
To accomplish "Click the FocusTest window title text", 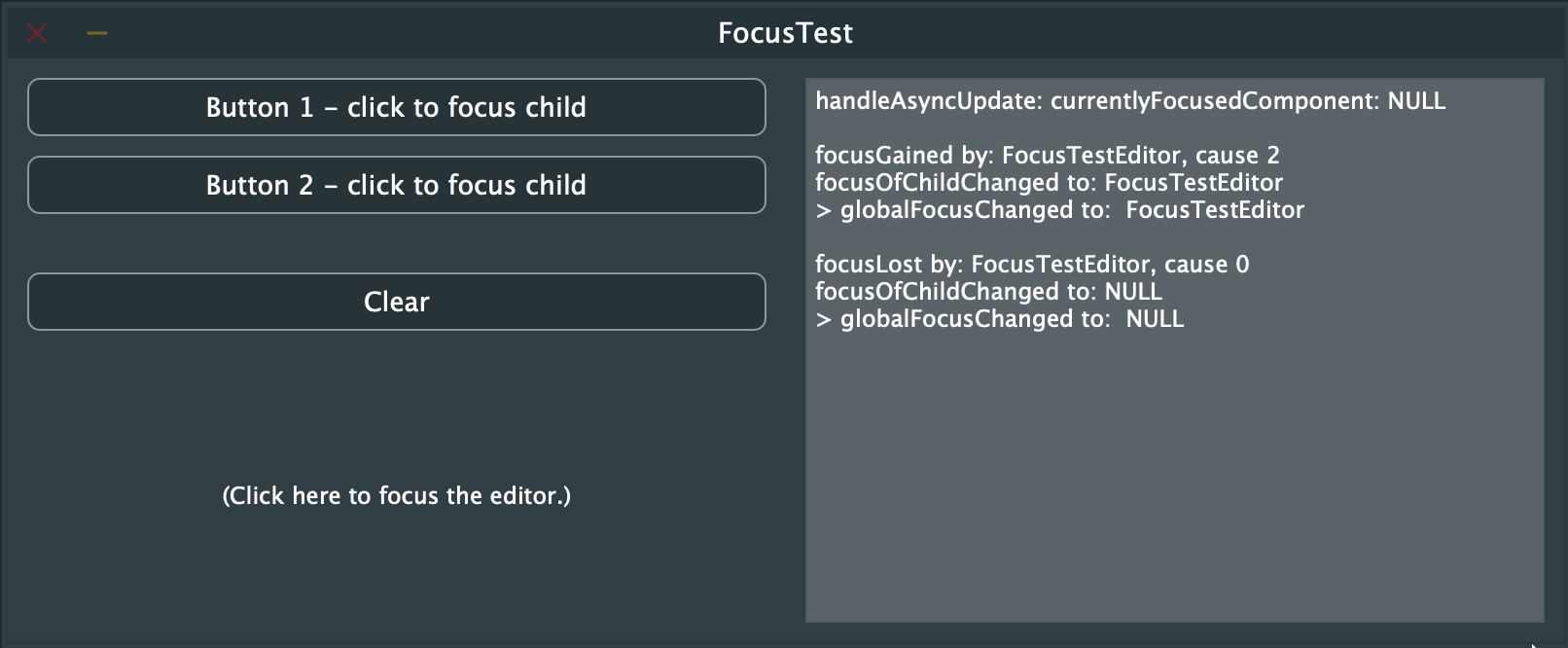I will coord(785,33).
